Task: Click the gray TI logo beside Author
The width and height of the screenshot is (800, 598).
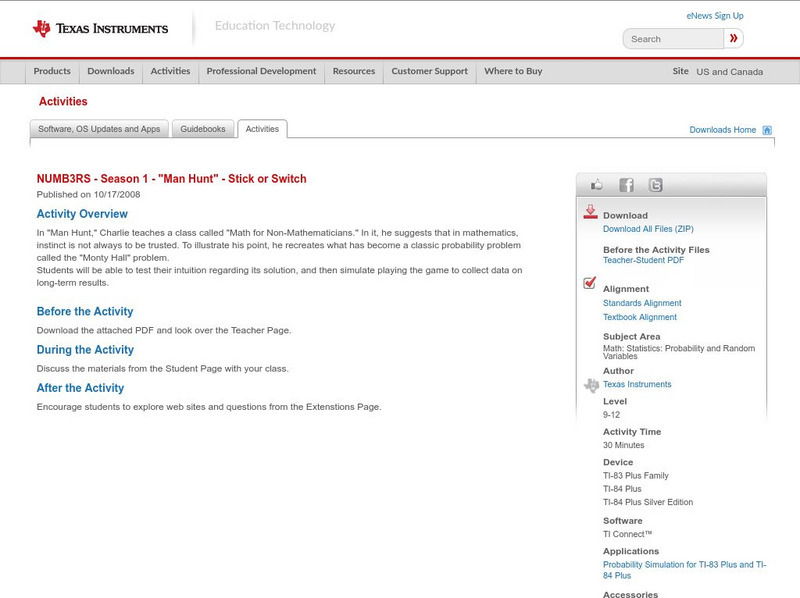Action: (591, 385)
